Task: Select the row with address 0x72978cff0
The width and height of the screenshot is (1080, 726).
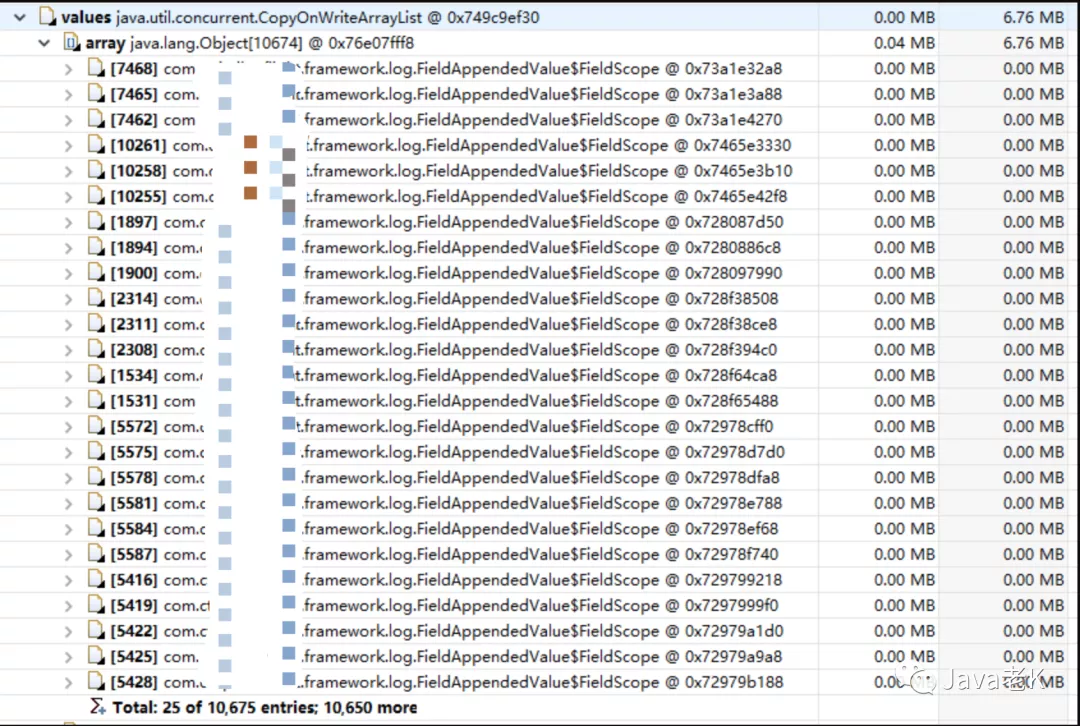Action: (540, 427)
